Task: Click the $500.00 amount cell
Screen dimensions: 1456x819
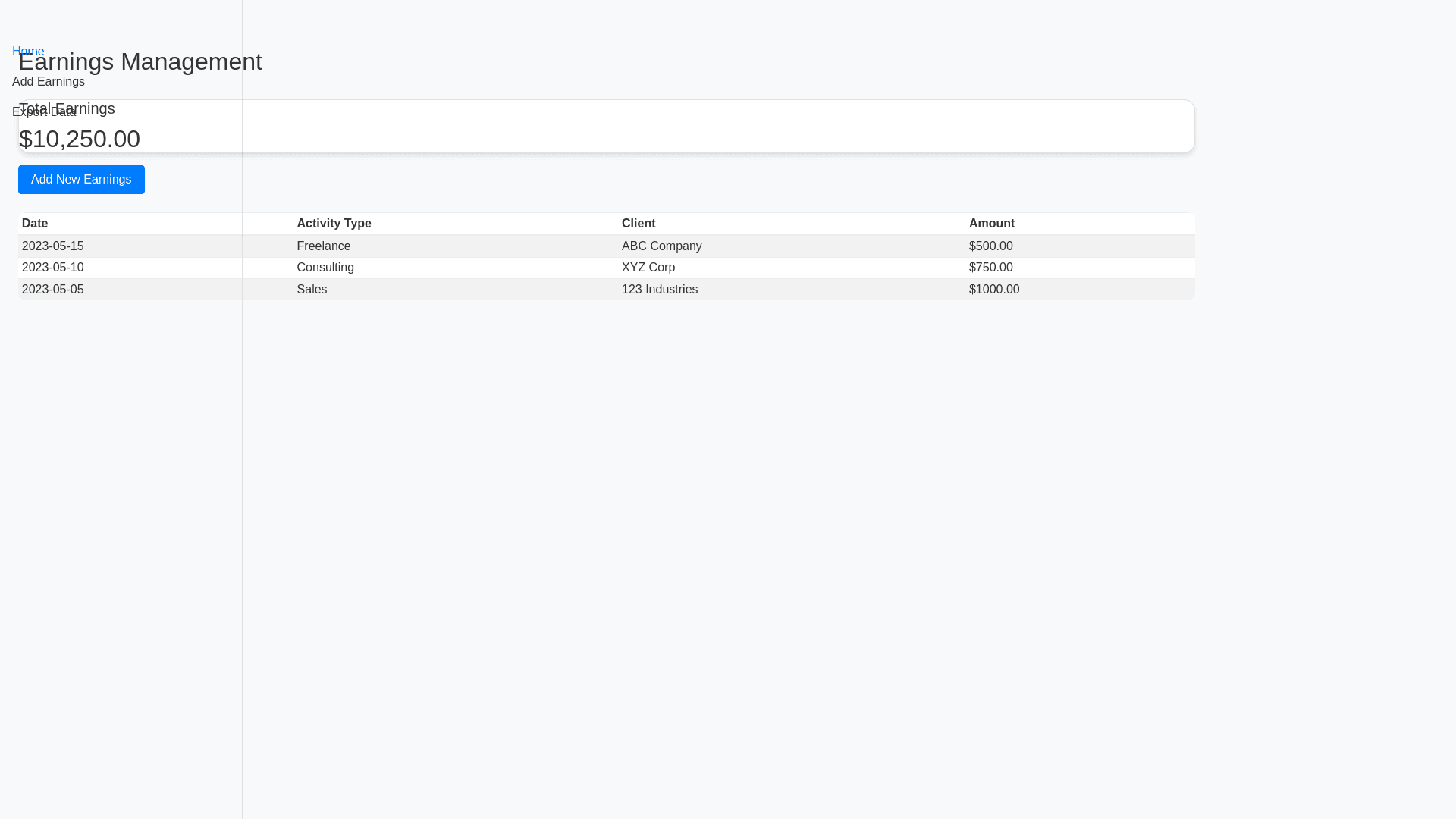Action: [x=990, y=246]
